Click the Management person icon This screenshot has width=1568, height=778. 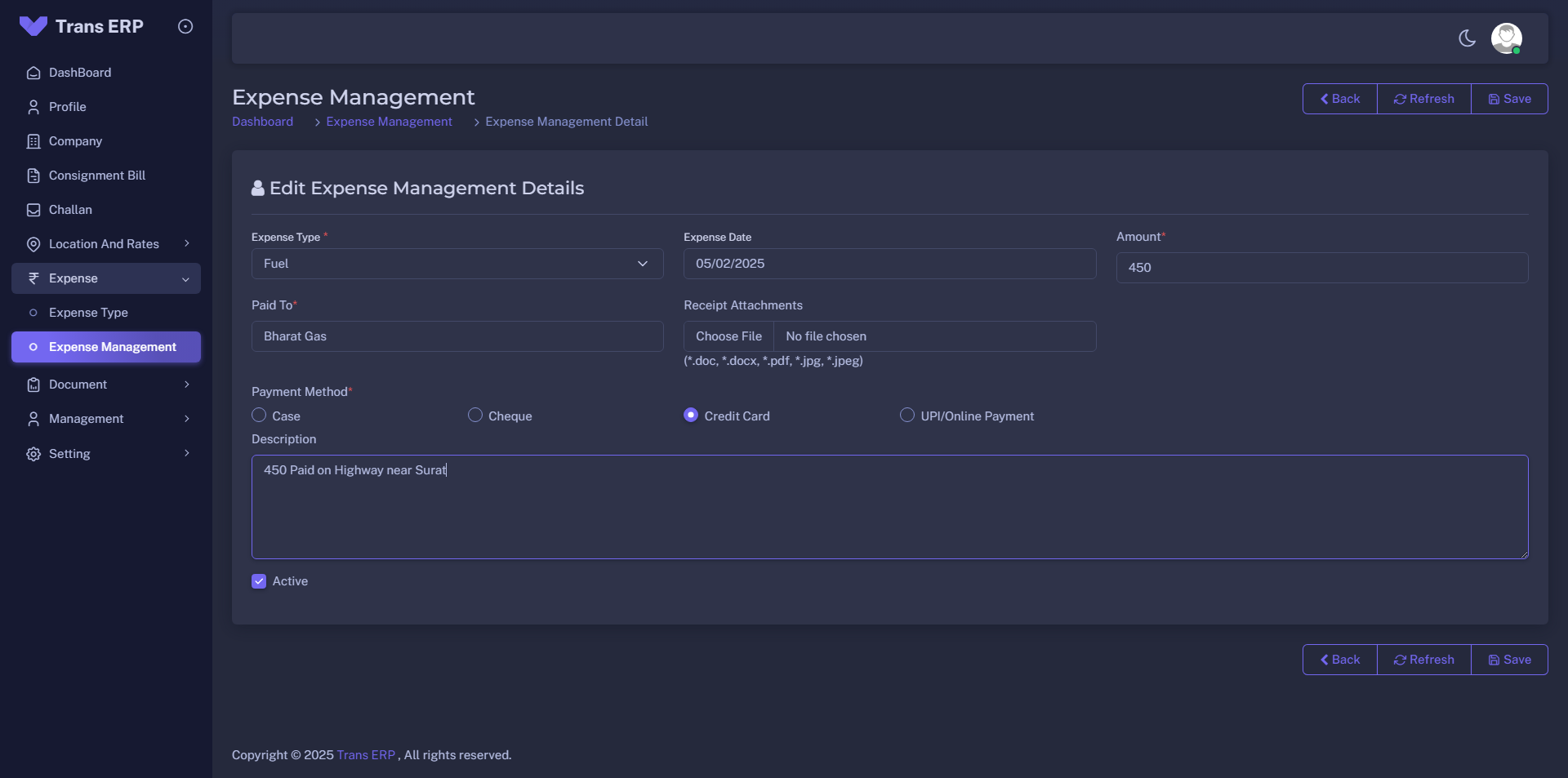click(33, 419)
